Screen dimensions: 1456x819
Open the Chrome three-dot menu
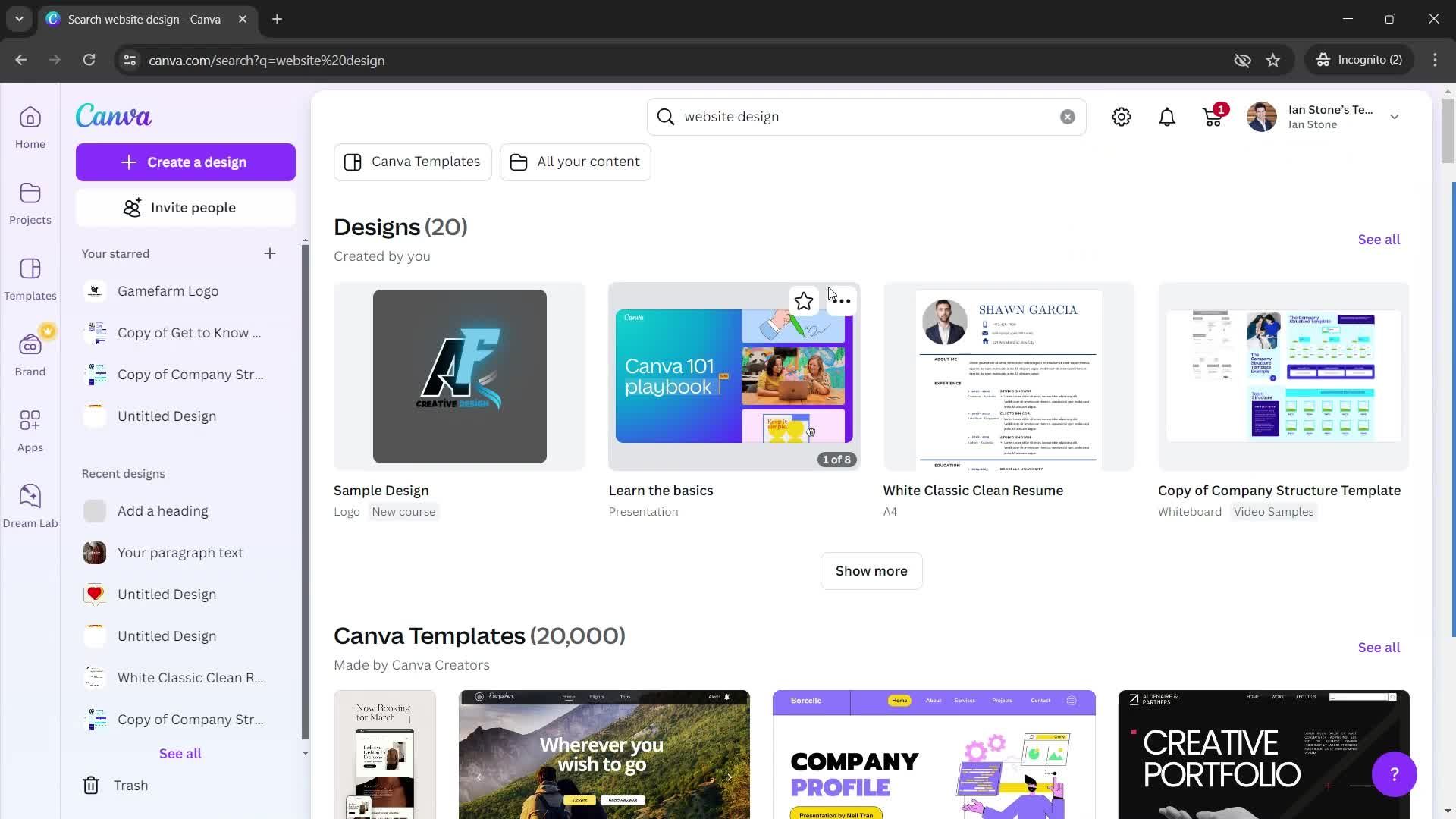pos(1435,60)
